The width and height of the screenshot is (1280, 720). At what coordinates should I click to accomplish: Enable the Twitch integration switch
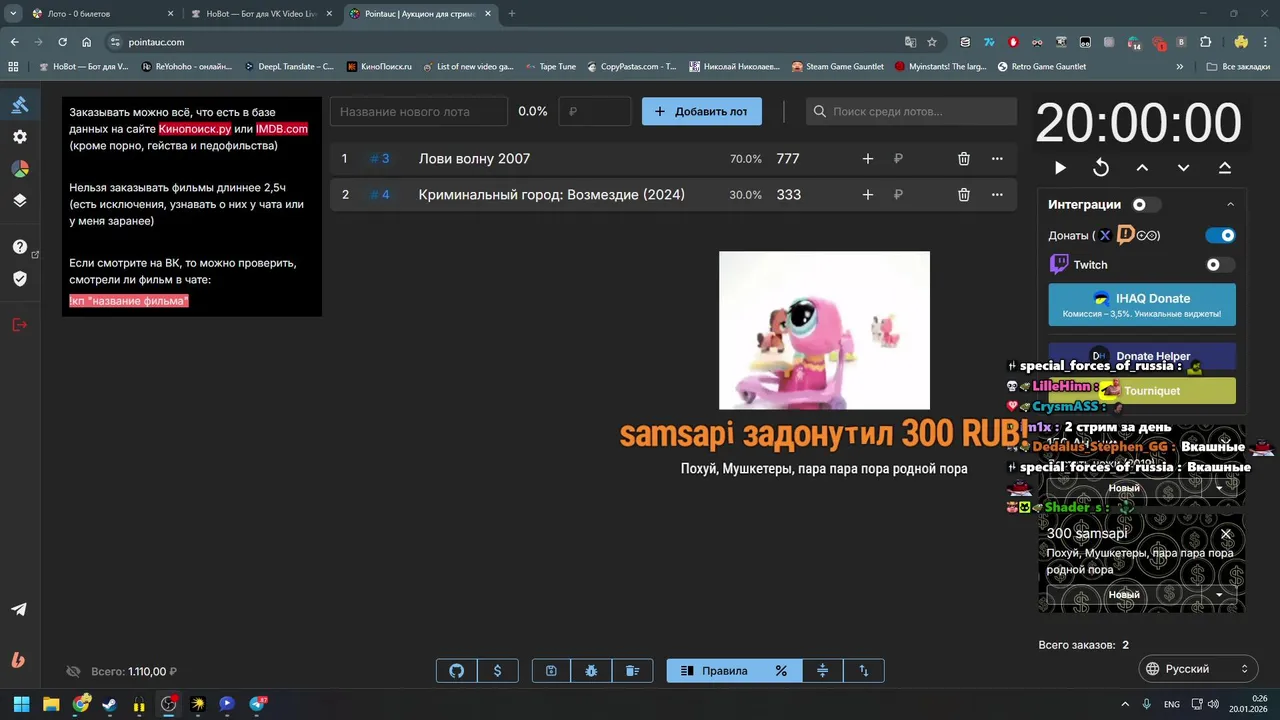click(x=1221, y=265)
